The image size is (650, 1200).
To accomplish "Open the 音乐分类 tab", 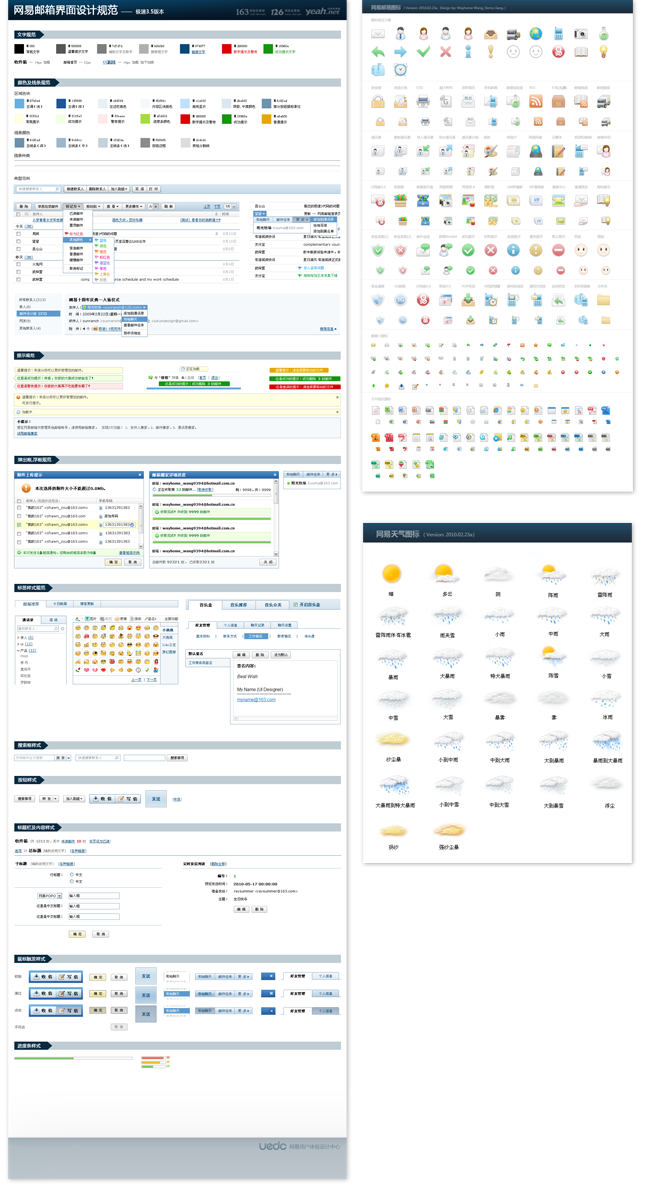I will 272,605.
